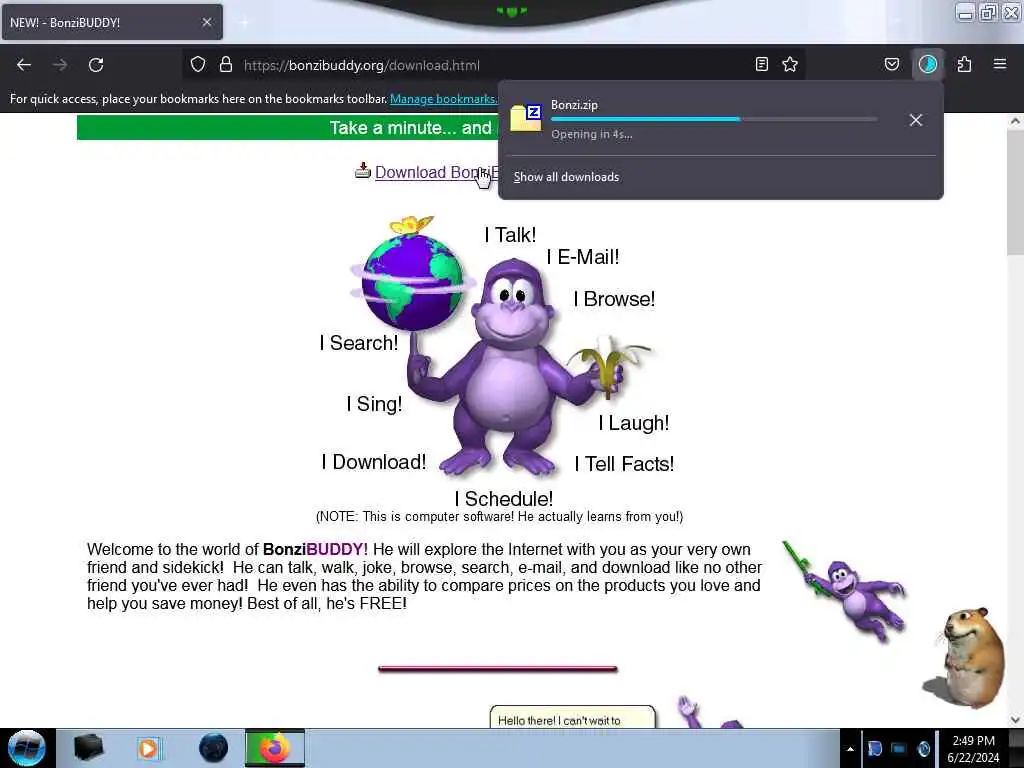Click the Bonzi.zip download progress bar
The image size is (1024, 768).
(714, 120)
